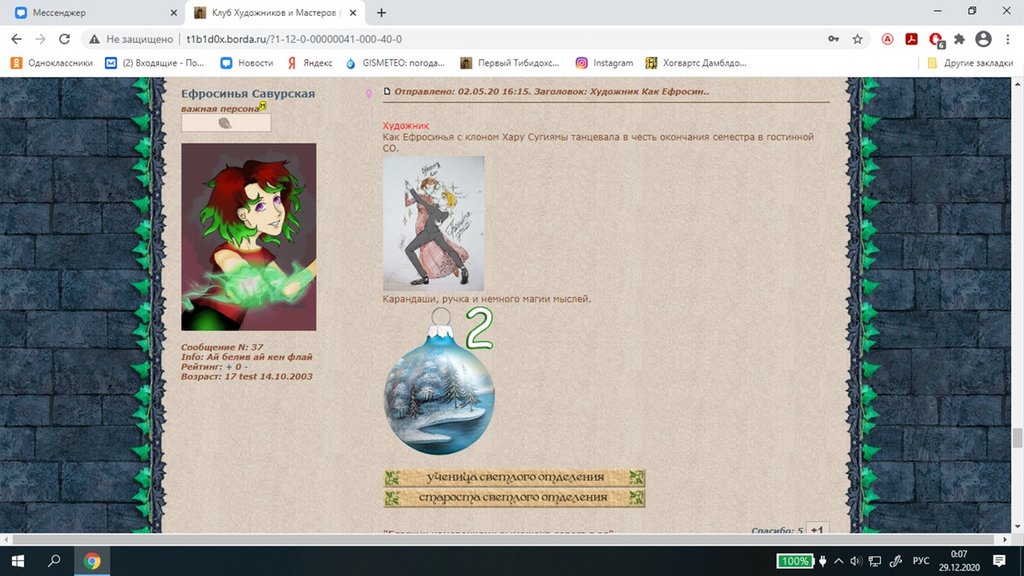This screenshot has height=576, width=1024.
Task: Click the post document icon before Отправлено
Action: click(387, 91)
